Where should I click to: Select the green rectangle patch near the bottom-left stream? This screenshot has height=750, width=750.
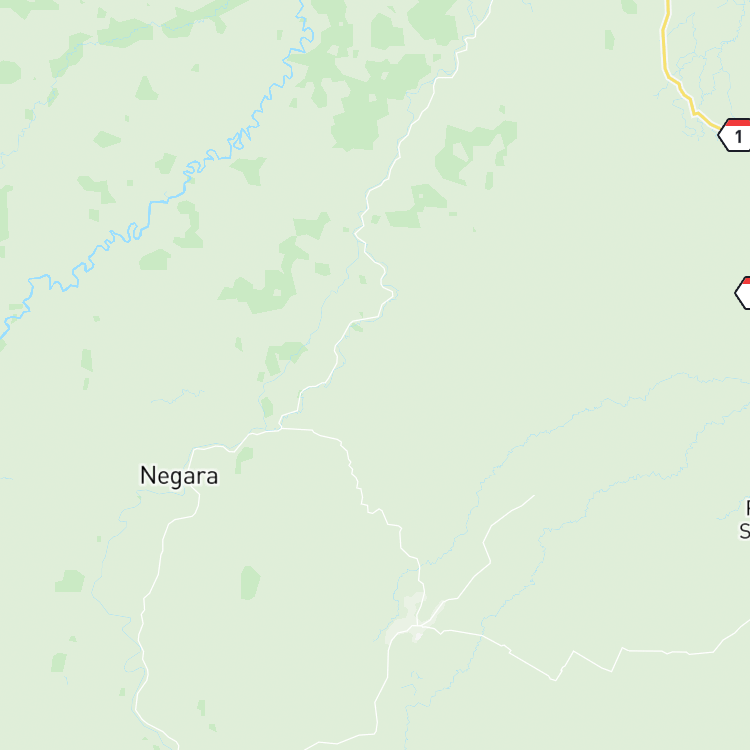59,662
